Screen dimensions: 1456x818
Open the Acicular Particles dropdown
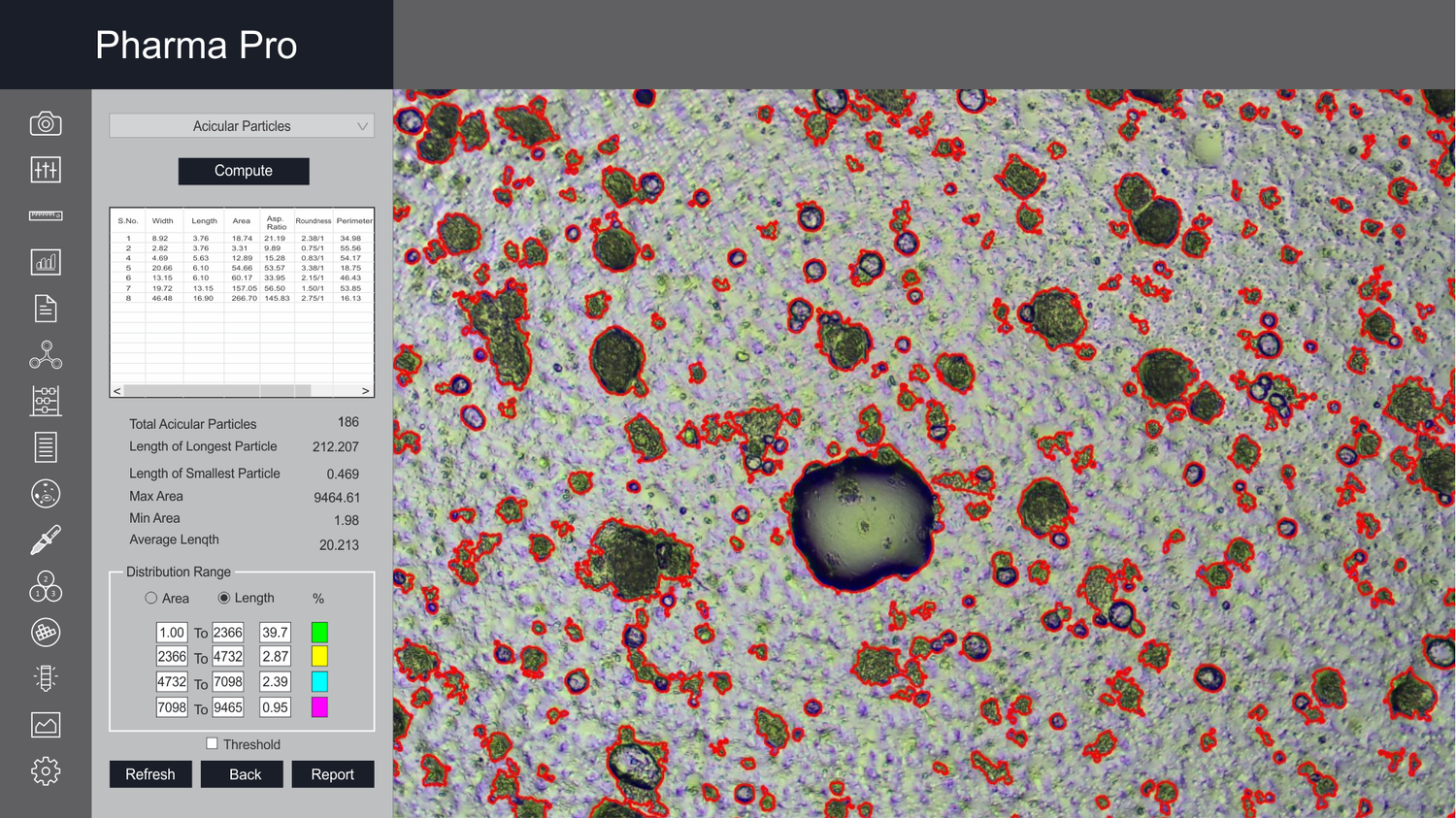[241, 125]
